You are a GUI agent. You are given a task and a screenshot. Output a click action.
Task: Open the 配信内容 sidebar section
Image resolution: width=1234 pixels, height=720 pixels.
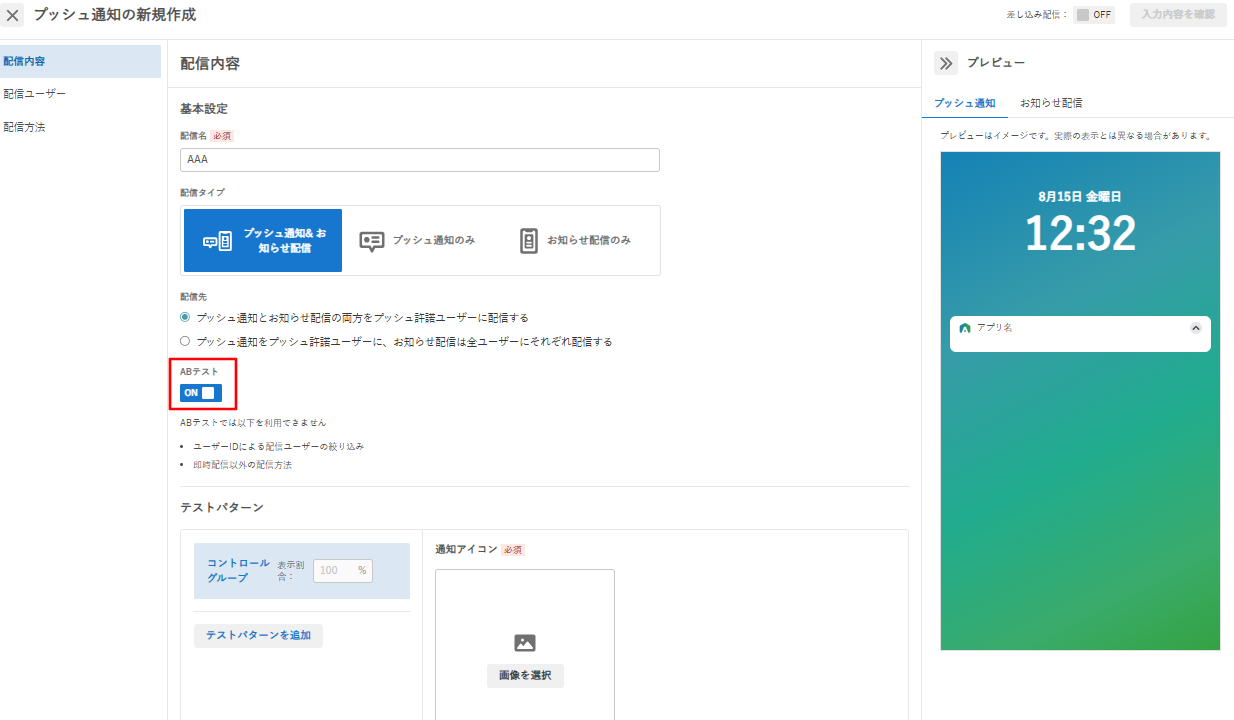pyautogui.click(x=80, y=61)
